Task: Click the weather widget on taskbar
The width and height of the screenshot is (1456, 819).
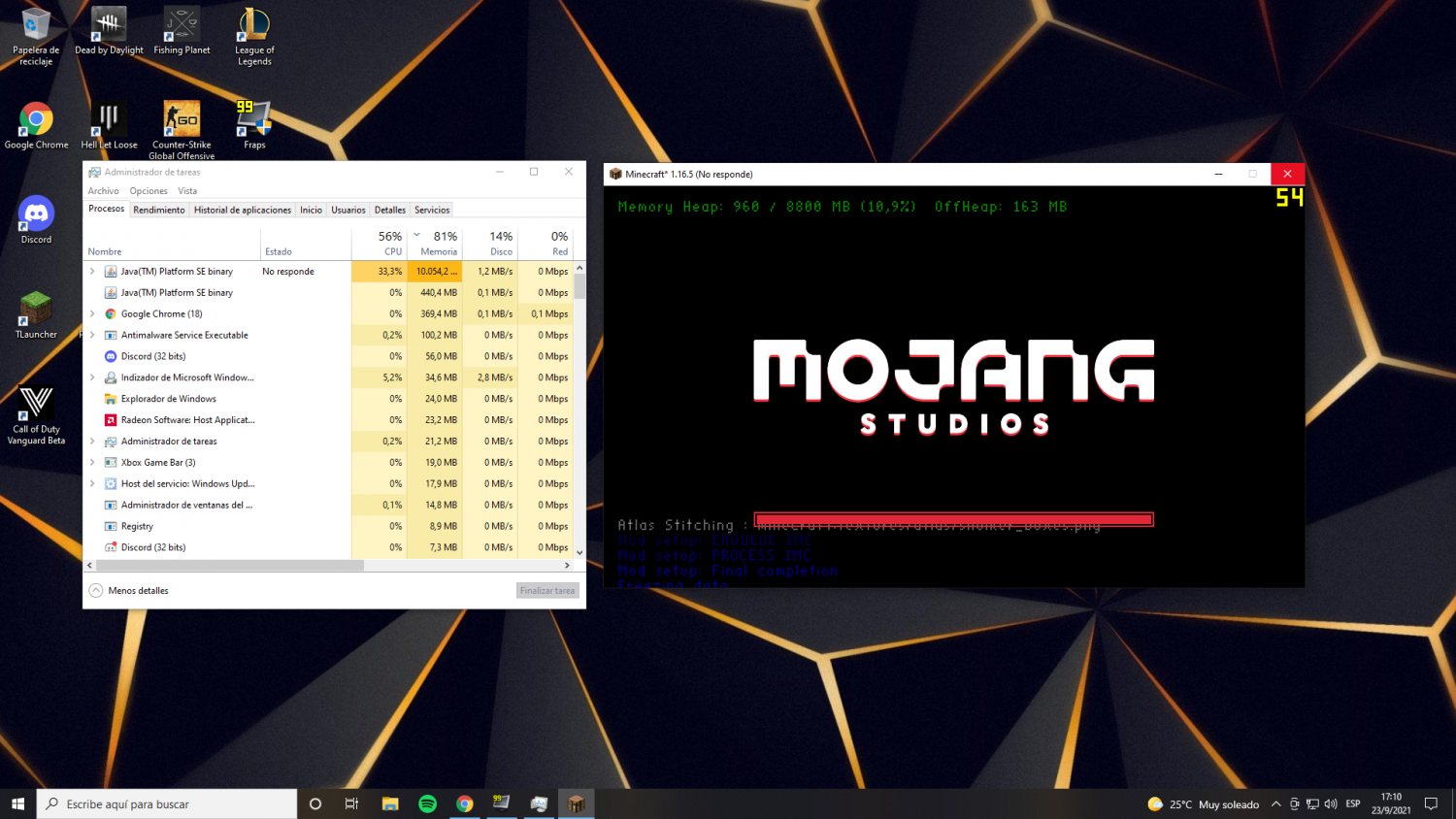Action: click(x=1204, y=803)
